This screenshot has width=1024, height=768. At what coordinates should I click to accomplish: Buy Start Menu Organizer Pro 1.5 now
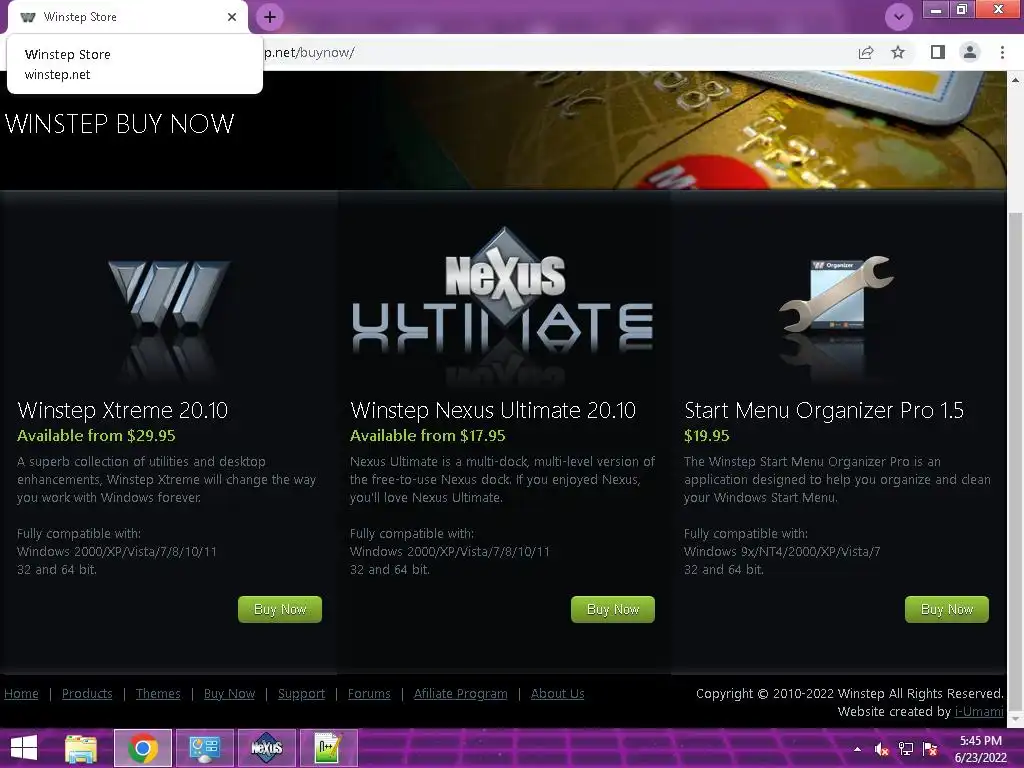point(946,609)
